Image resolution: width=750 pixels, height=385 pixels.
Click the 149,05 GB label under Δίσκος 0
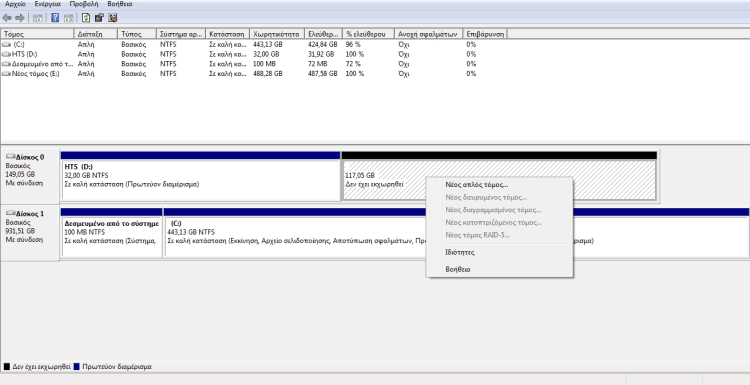coord(20,174)
